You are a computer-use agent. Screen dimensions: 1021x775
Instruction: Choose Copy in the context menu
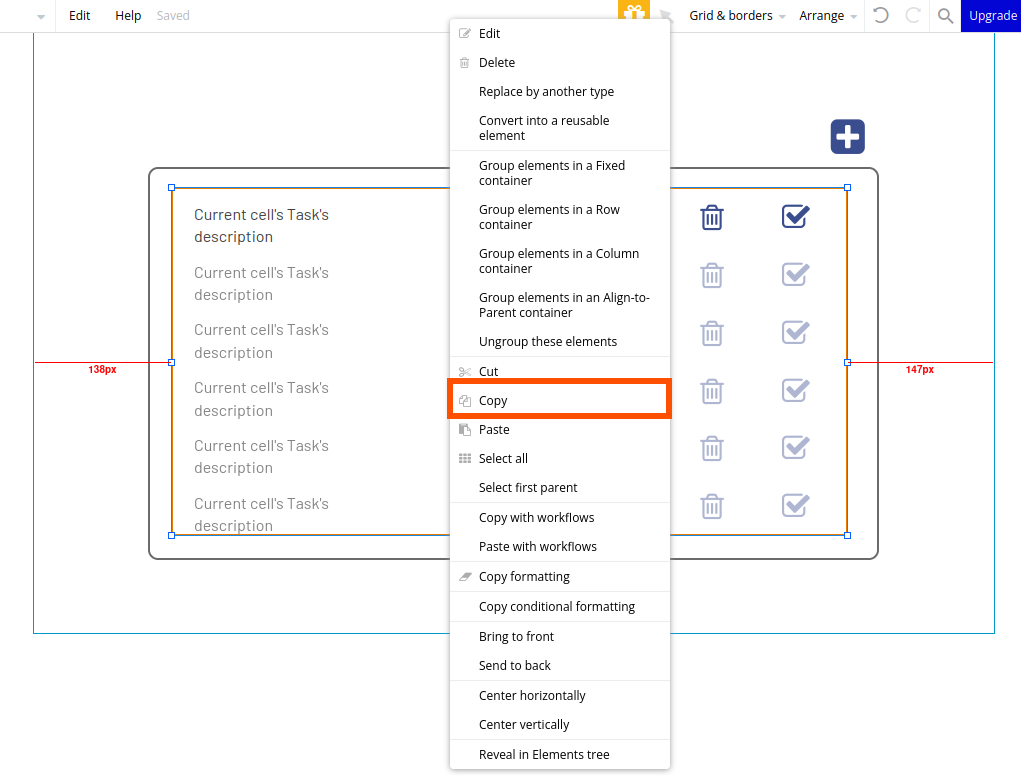(559, 401)
